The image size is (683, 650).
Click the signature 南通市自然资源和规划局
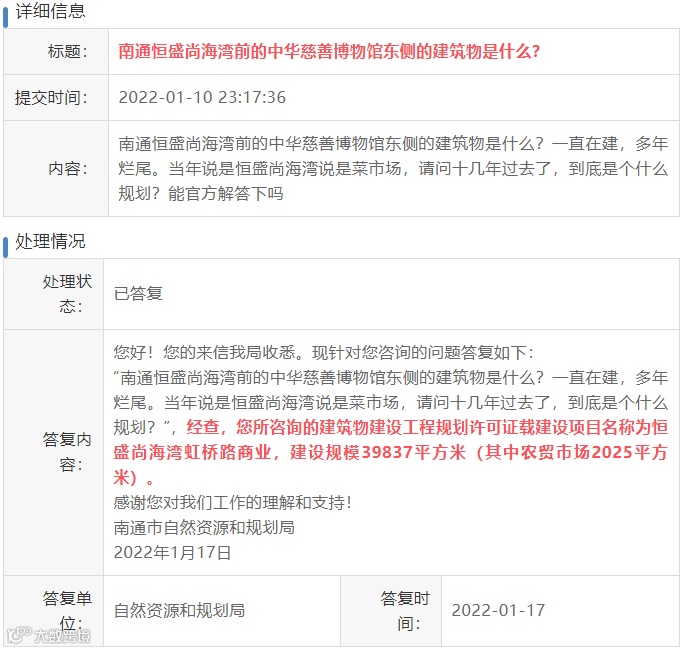(x=204, y=528)
